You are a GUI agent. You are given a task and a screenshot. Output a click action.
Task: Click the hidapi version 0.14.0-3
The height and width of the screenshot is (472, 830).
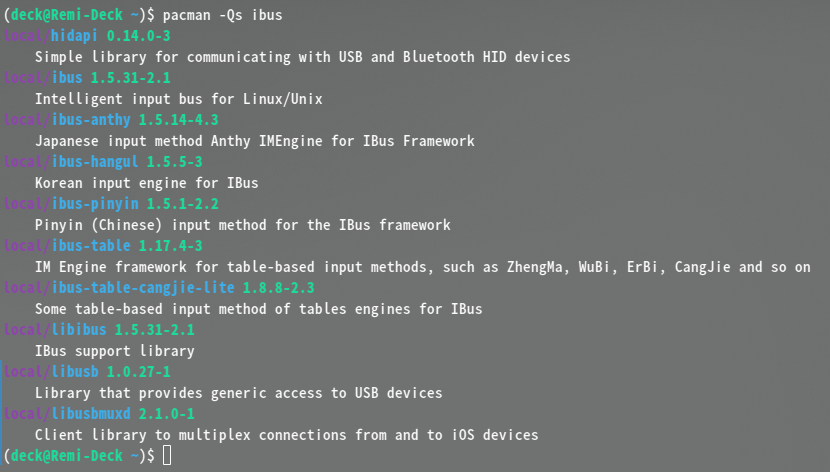coord(139,36)
